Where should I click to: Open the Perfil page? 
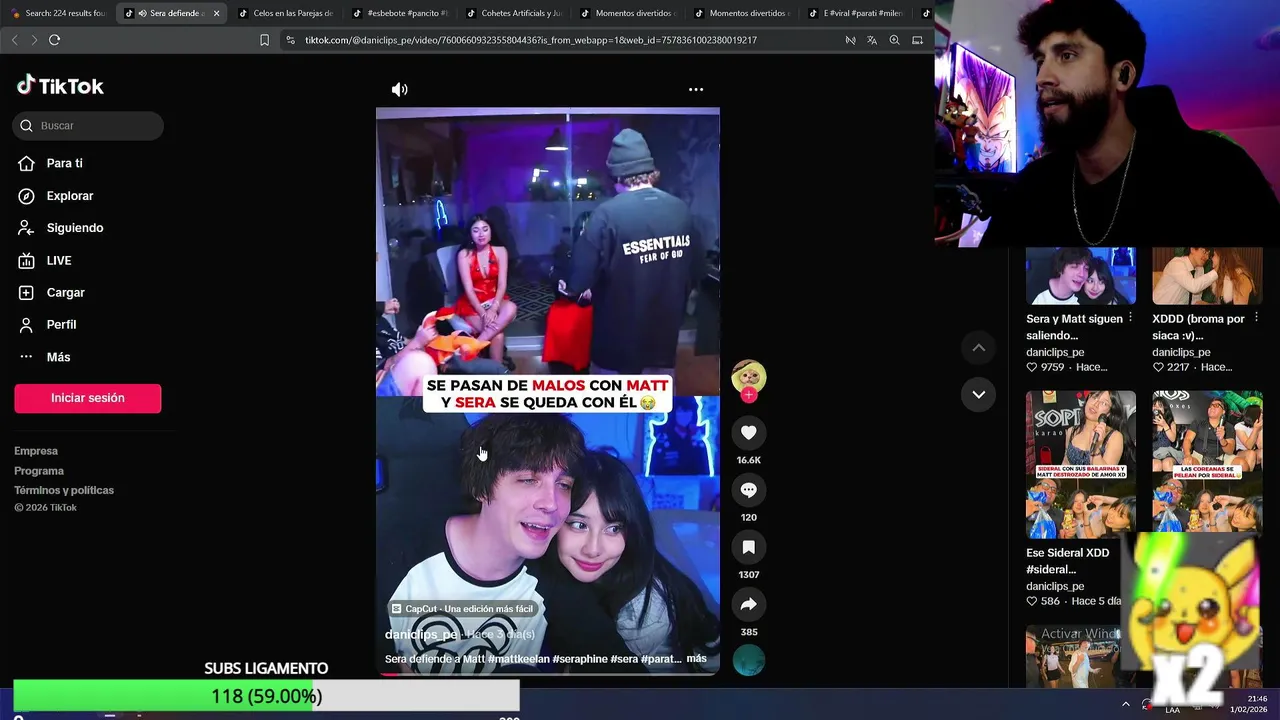61,325
